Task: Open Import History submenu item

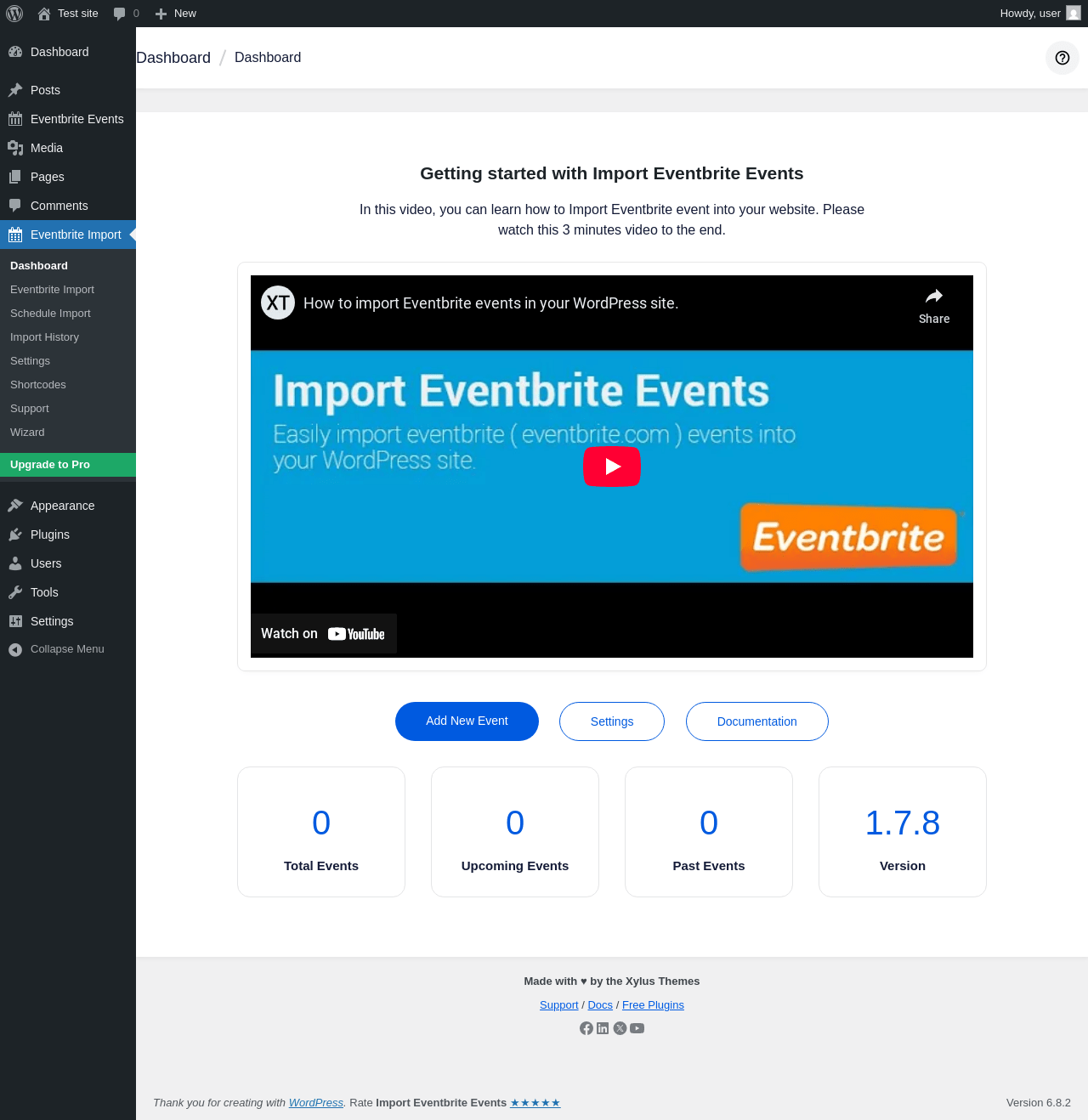Action: (44, 337)
